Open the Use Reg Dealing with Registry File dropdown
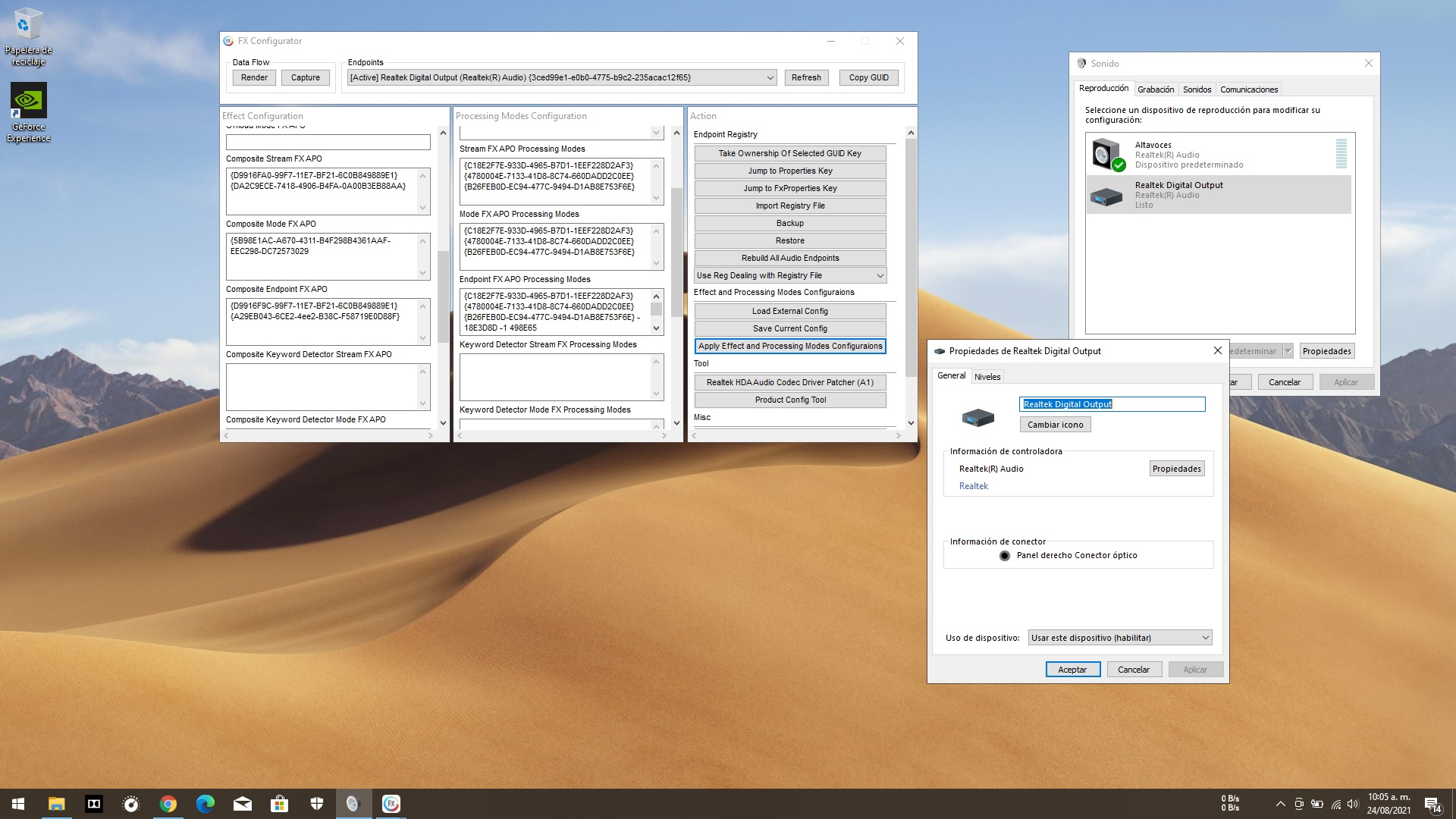The width and height of the screenshot is (1456, 819). (x=880, y=275)
